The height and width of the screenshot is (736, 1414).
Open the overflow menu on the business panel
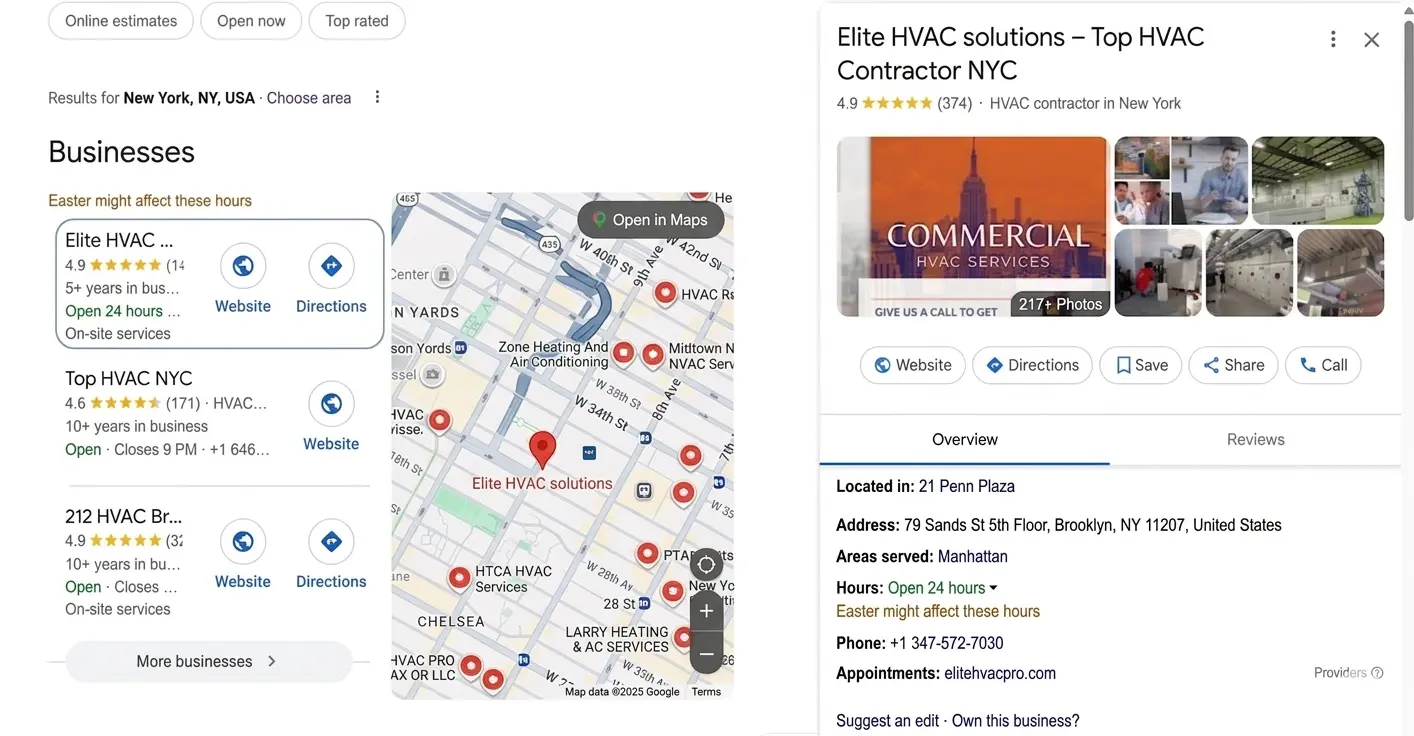(1333, 38)
